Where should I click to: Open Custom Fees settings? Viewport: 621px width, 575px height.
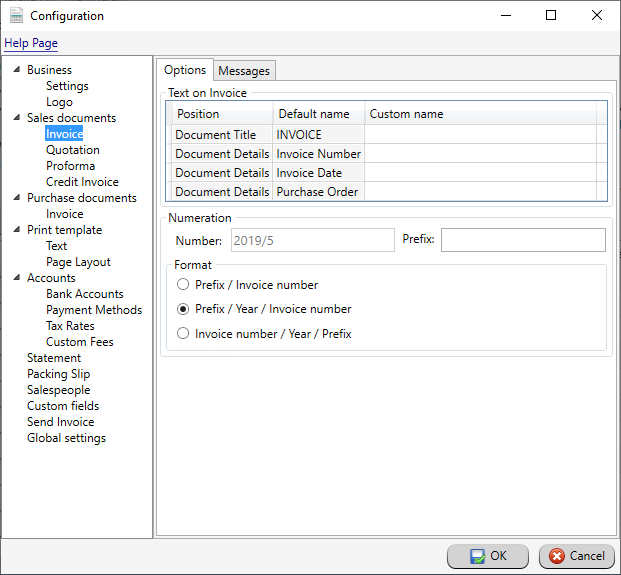click(x=80, y=342)
